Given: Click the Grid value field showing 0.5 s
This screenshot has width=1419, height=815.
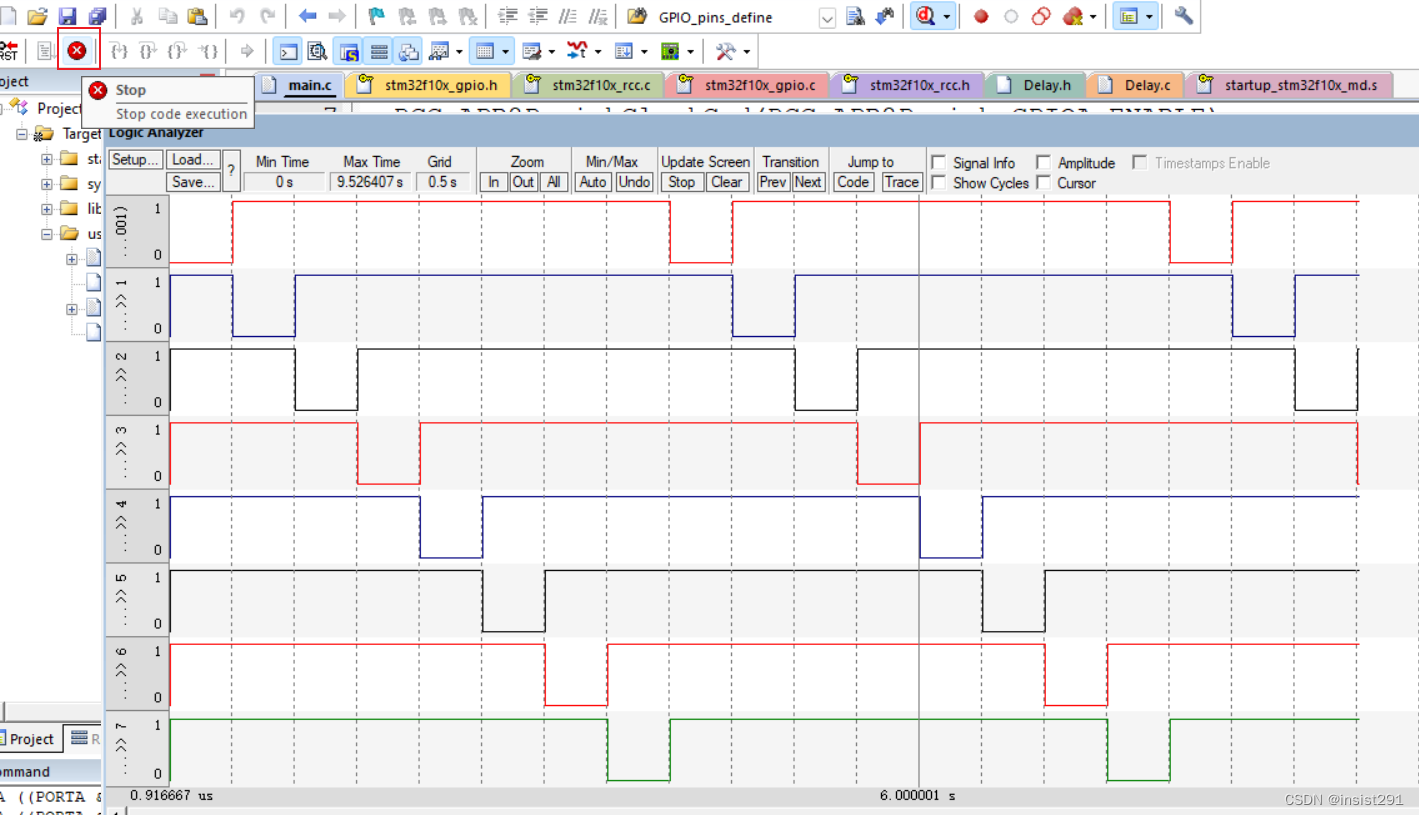Looking at the screenshot, I should (x=443, y=182).
